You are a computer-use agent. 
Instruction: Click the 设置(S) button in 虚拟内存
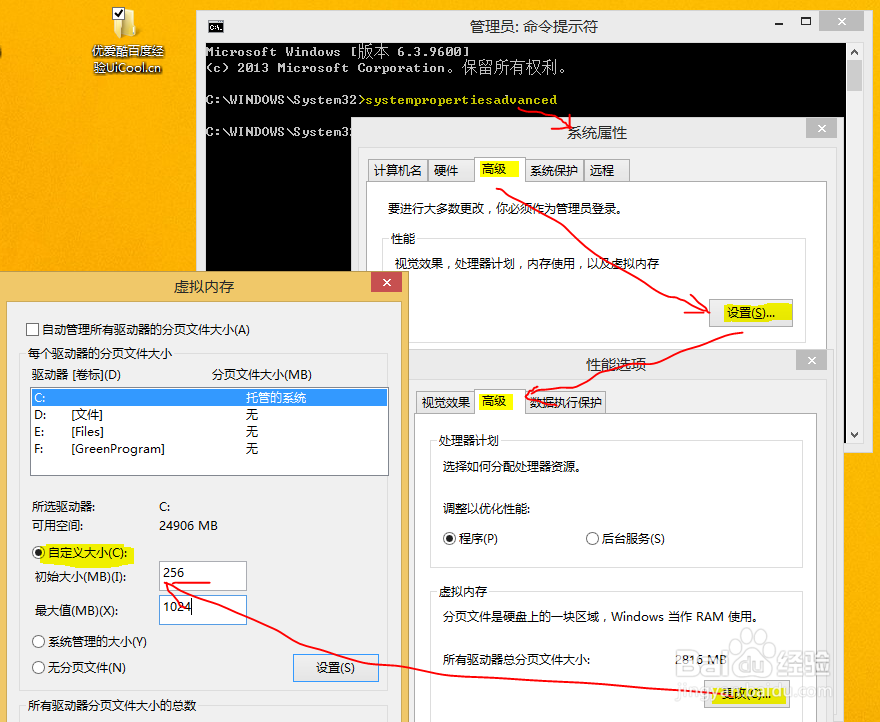336,668
